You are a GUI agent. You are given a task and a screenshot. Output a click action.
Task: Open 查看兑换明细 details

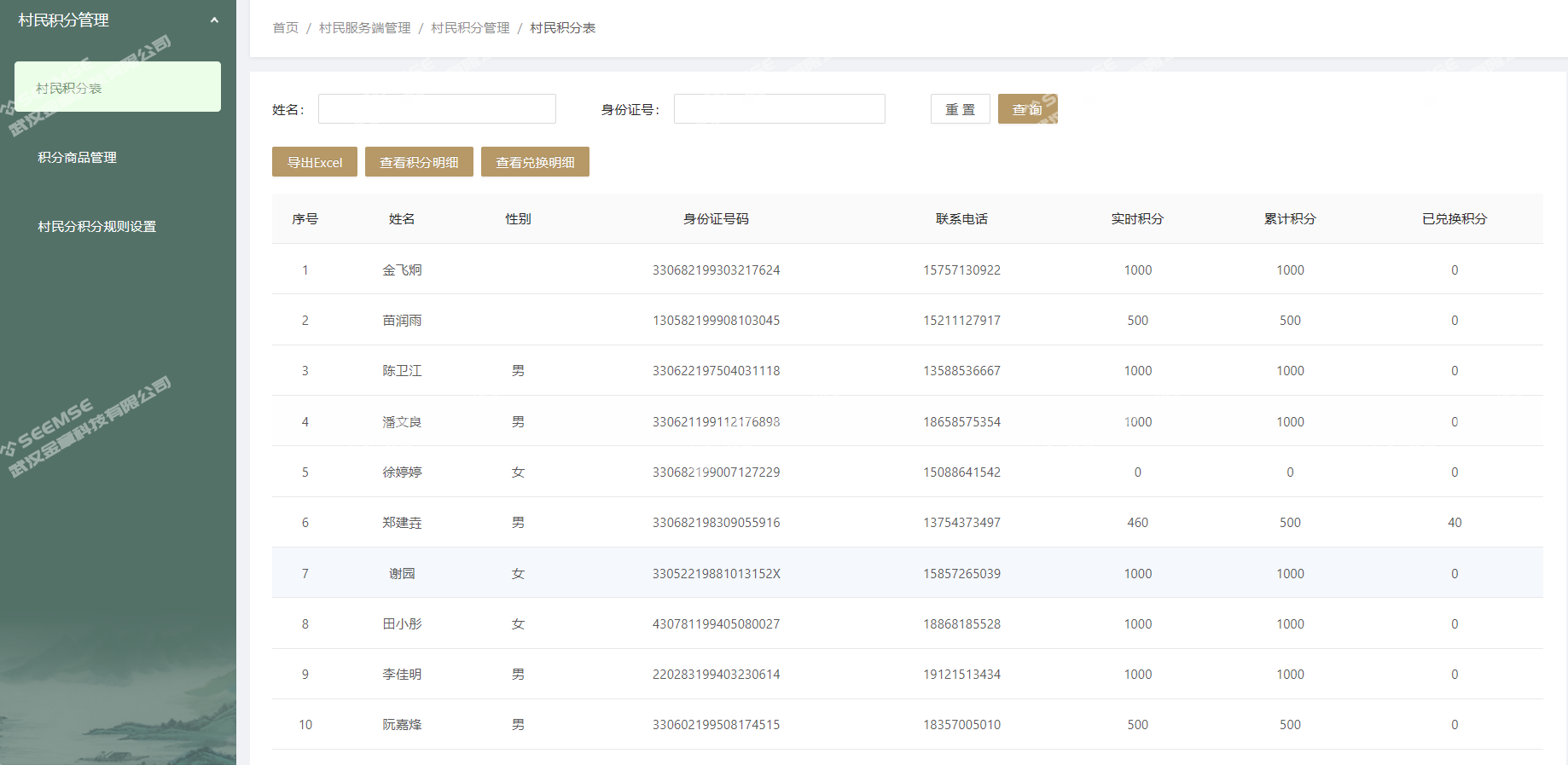tap(535, 162)
